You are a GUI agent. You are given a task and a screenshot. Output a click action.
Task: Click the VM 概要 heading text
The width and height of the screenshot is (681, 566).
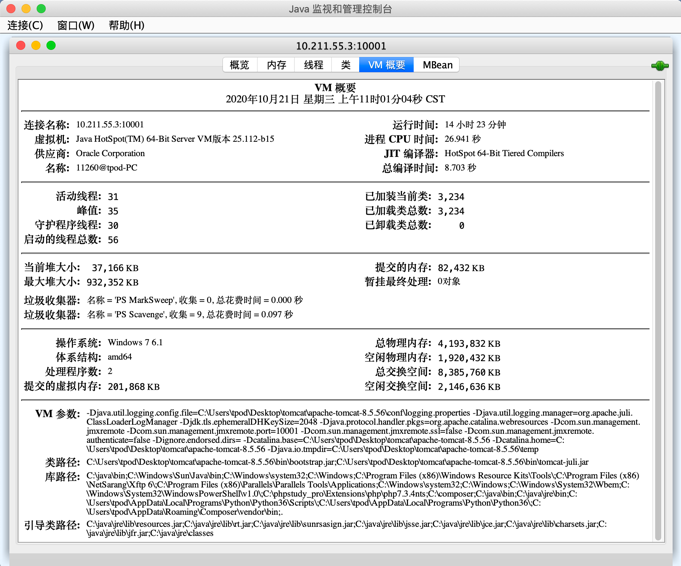[x=335, y=88]
